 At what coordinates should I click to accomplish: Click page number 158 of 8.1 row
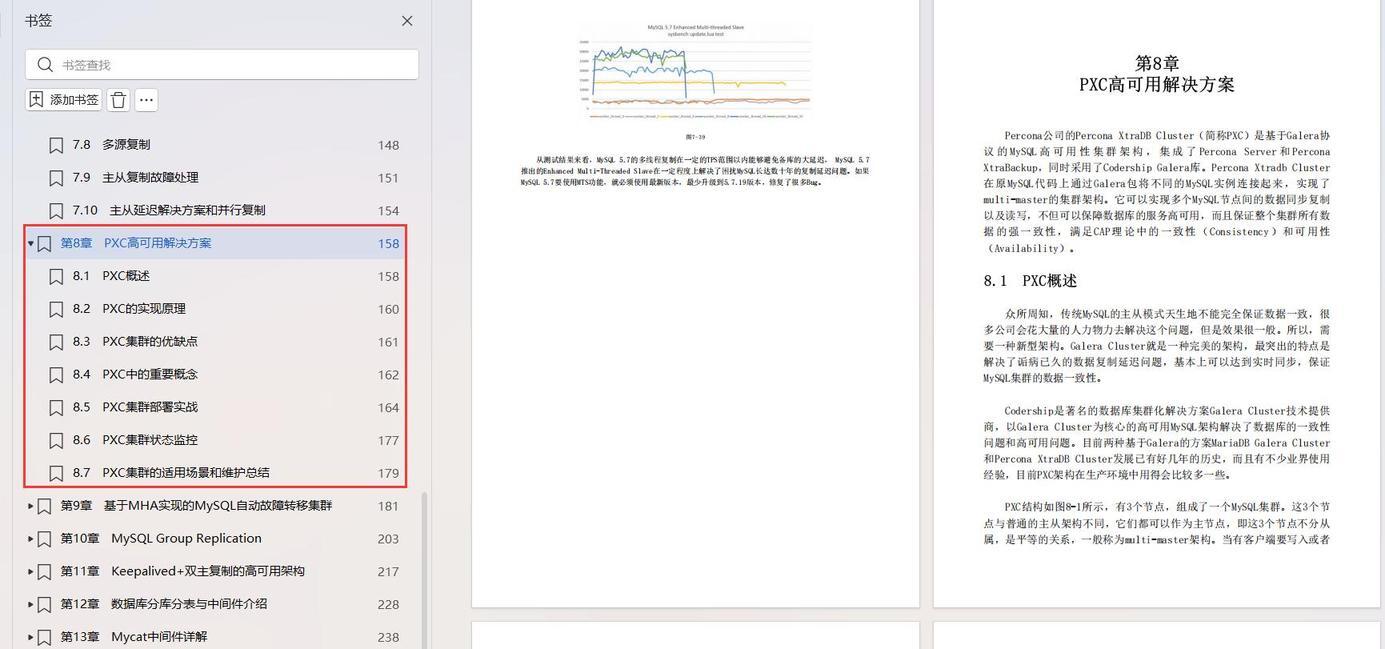388,277
